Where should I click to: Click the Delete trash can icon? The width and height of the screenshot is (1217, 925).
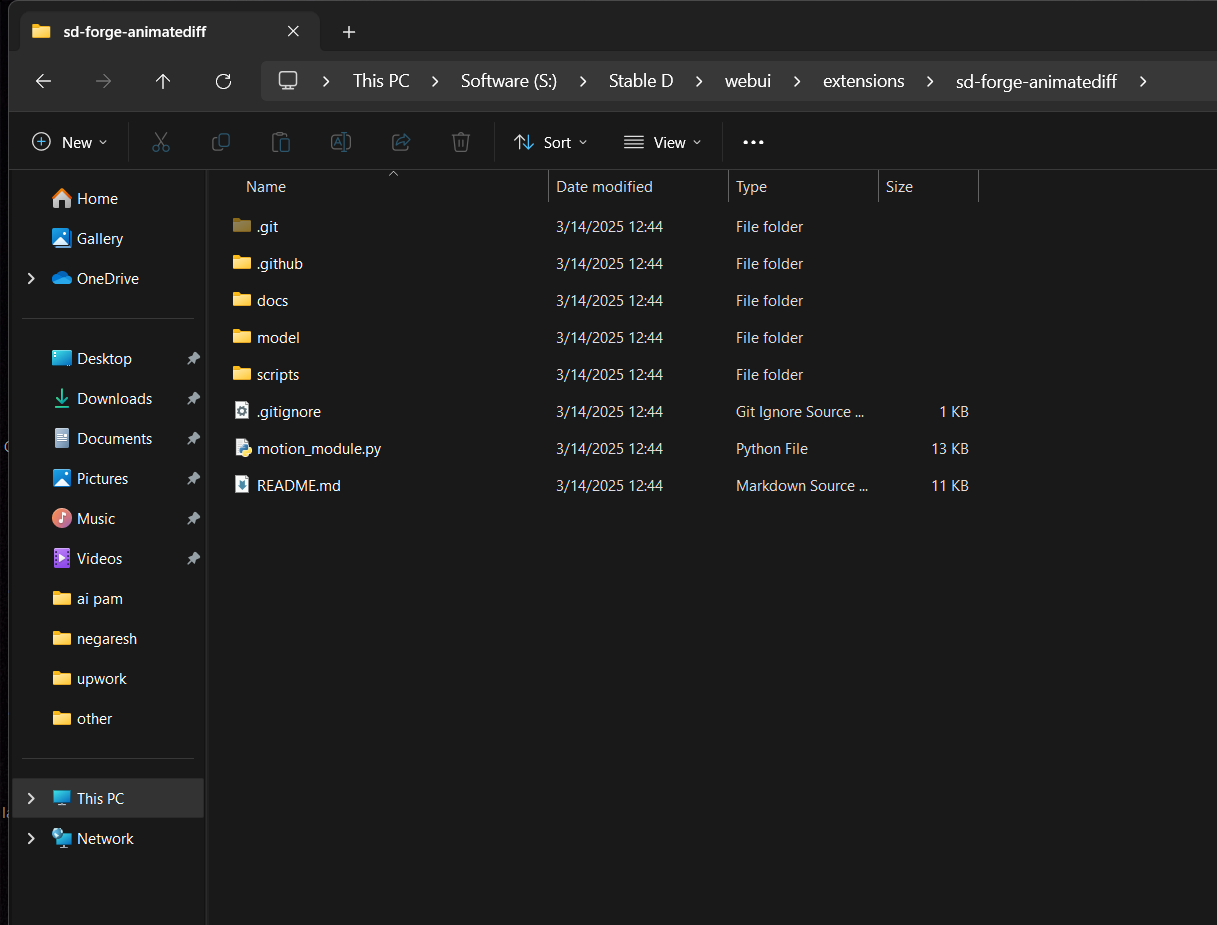click(x=461, y=142)
